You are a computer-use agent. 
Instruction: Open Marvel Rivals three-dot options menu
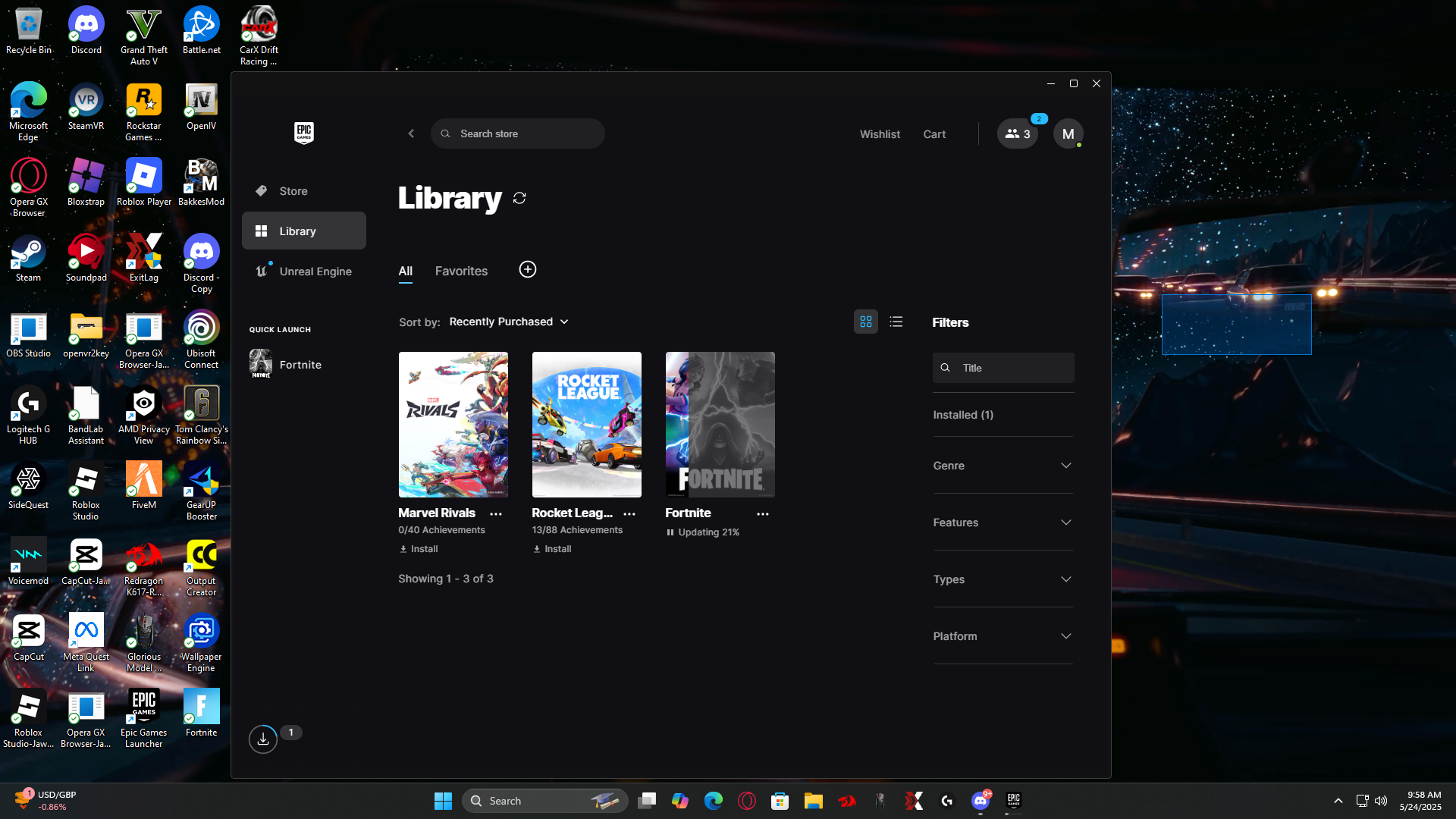coord(496,514)
